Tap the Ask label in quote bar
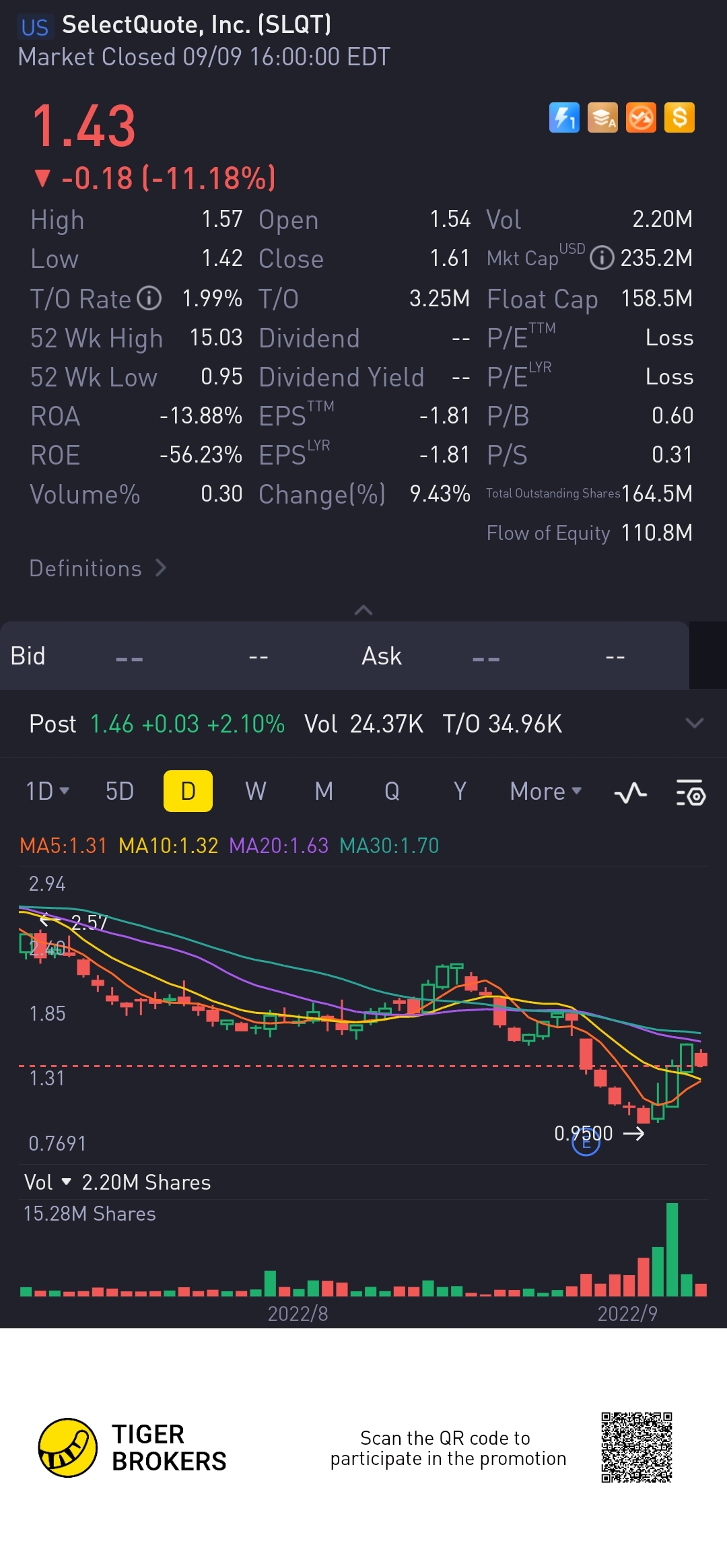This screenshot has height=1568, width=727. pyautogui.click(x=382, y=656)
